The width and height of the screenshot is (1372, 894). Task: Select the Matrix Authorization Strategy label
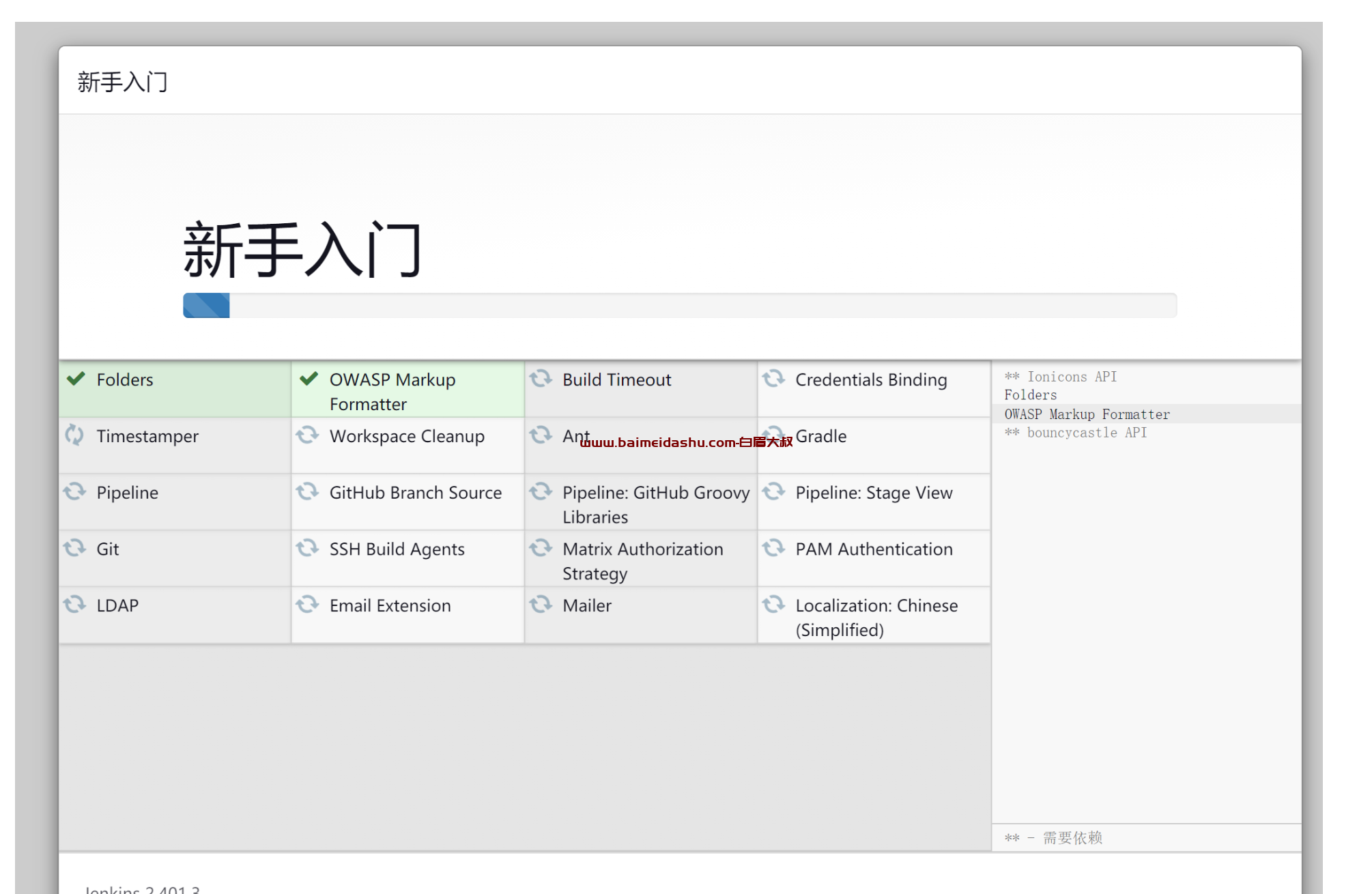[642, 562]
